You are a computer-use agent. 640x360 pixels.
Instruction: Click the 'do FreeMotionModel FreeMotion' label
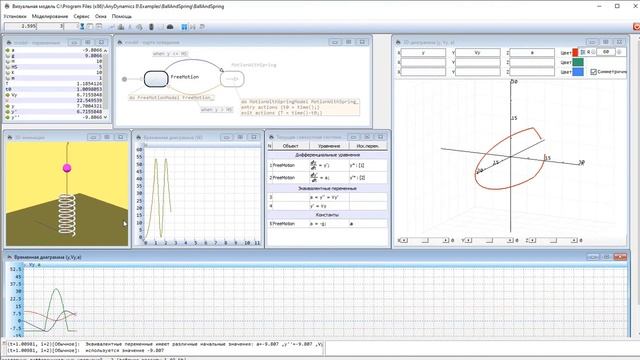click(171, 98)
